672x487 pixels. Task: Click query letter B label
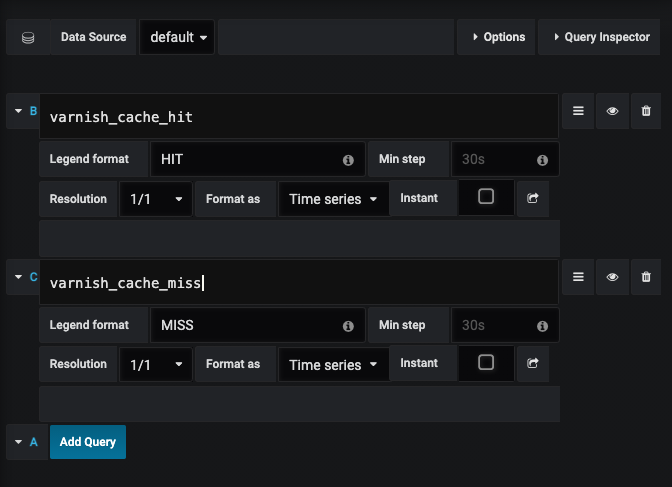point(33,111)
